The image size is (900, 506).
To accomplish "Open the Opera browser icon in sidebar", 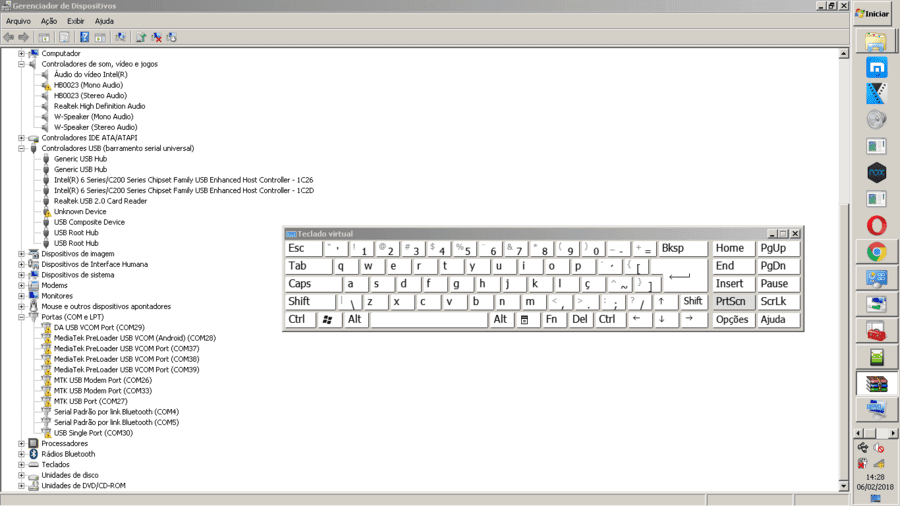I will 876,225.
